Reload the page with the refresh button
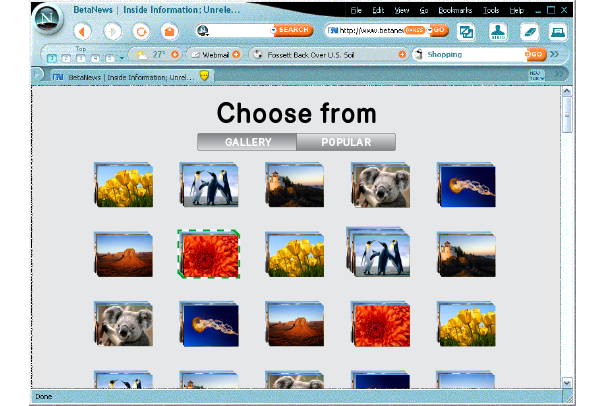 141,31
